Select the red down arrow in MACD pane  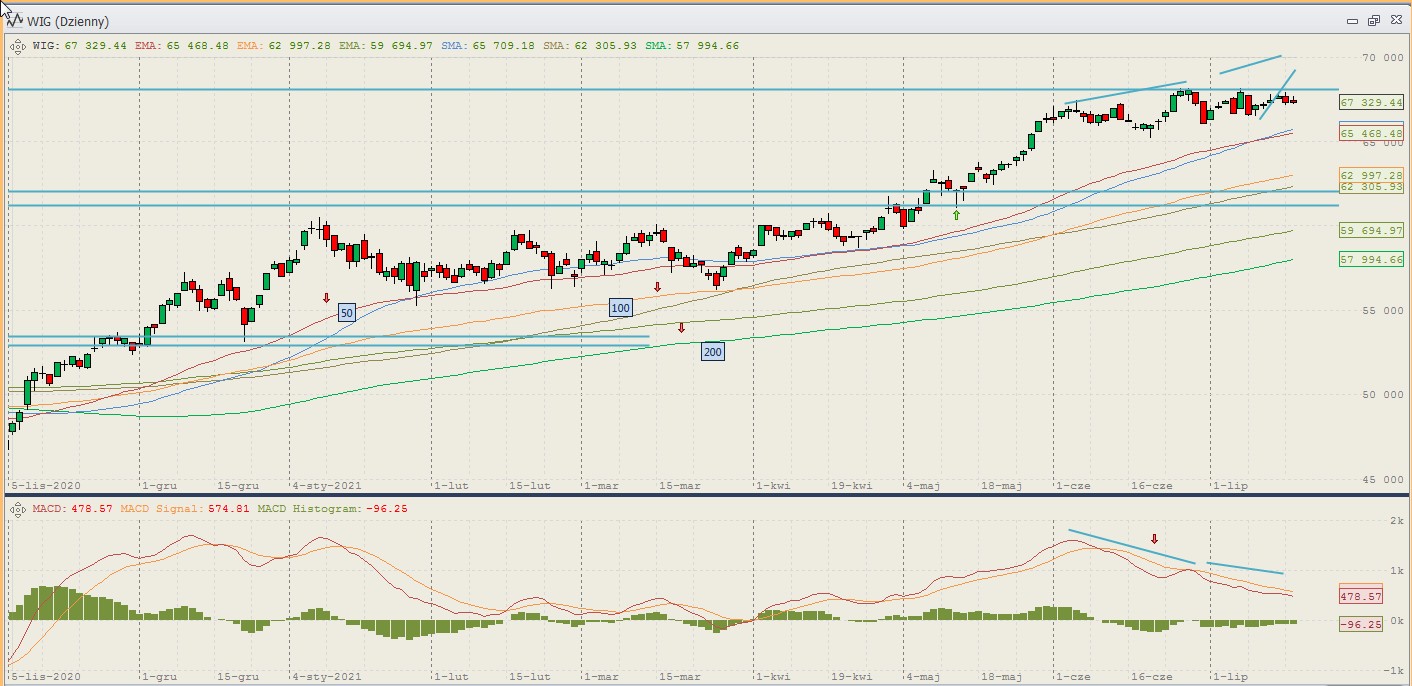(x=1154, y=539)
